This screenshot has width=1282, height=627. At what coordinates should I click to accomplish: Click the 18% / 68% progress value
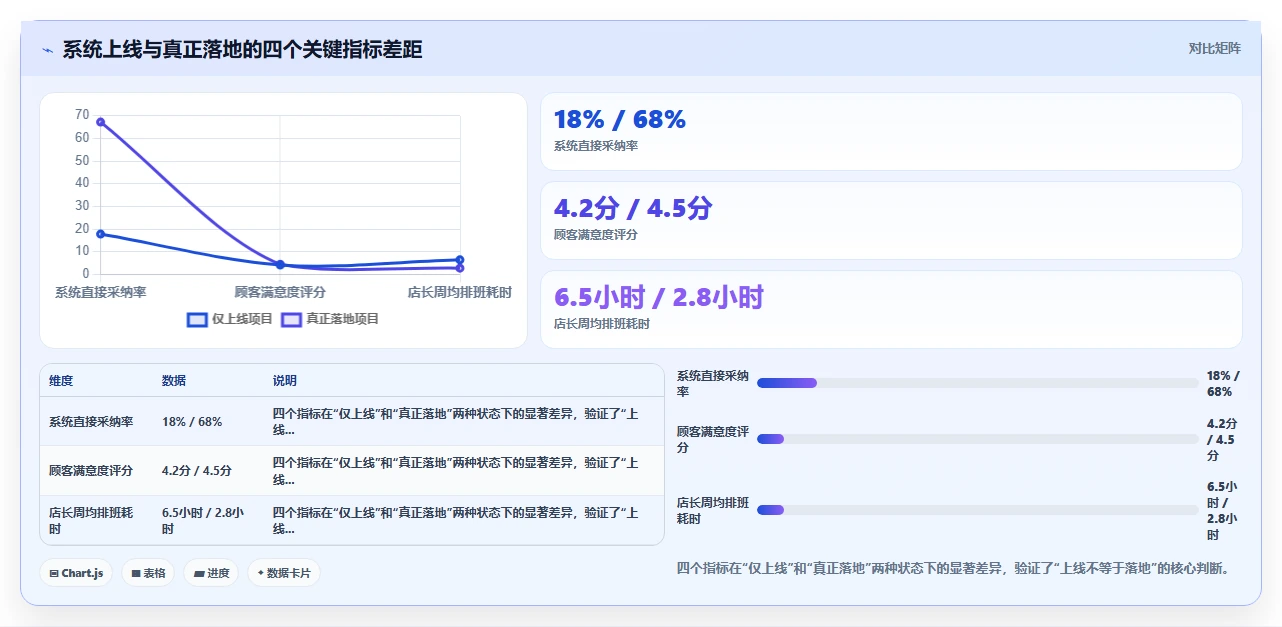tap(1223, 384)
